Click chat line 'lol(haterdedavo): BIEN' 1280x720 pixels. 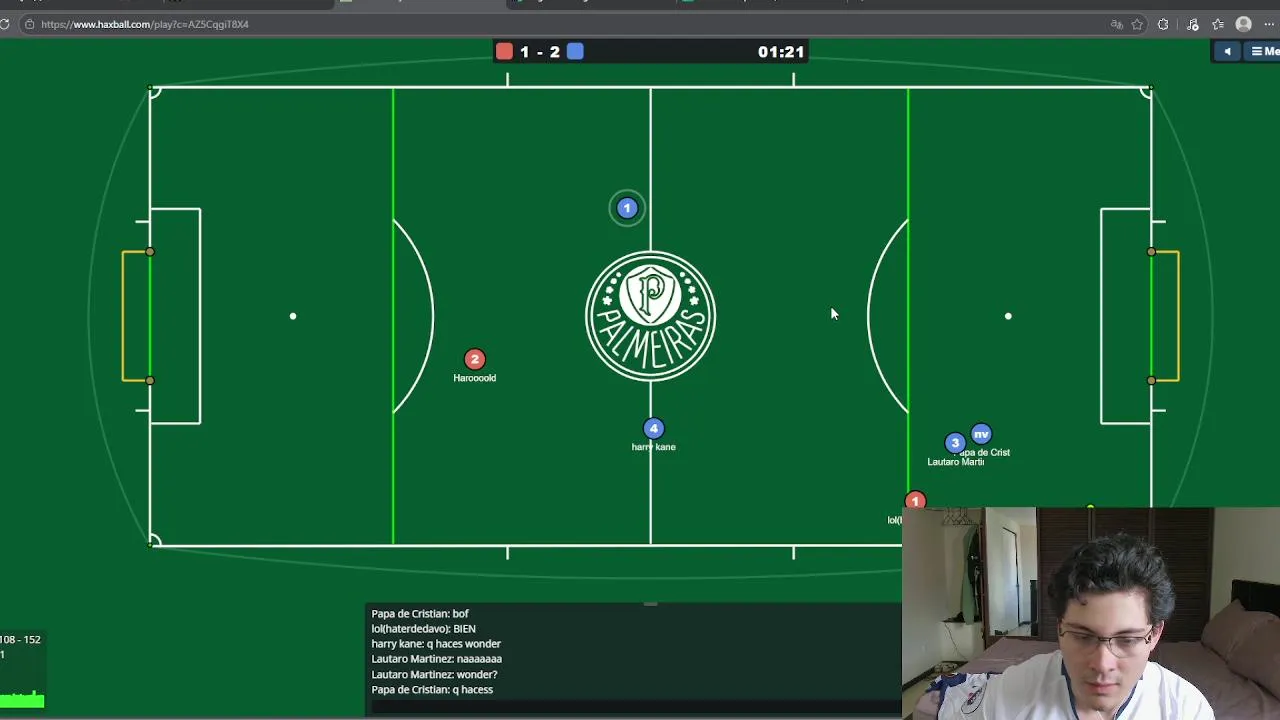click(423, 629)
